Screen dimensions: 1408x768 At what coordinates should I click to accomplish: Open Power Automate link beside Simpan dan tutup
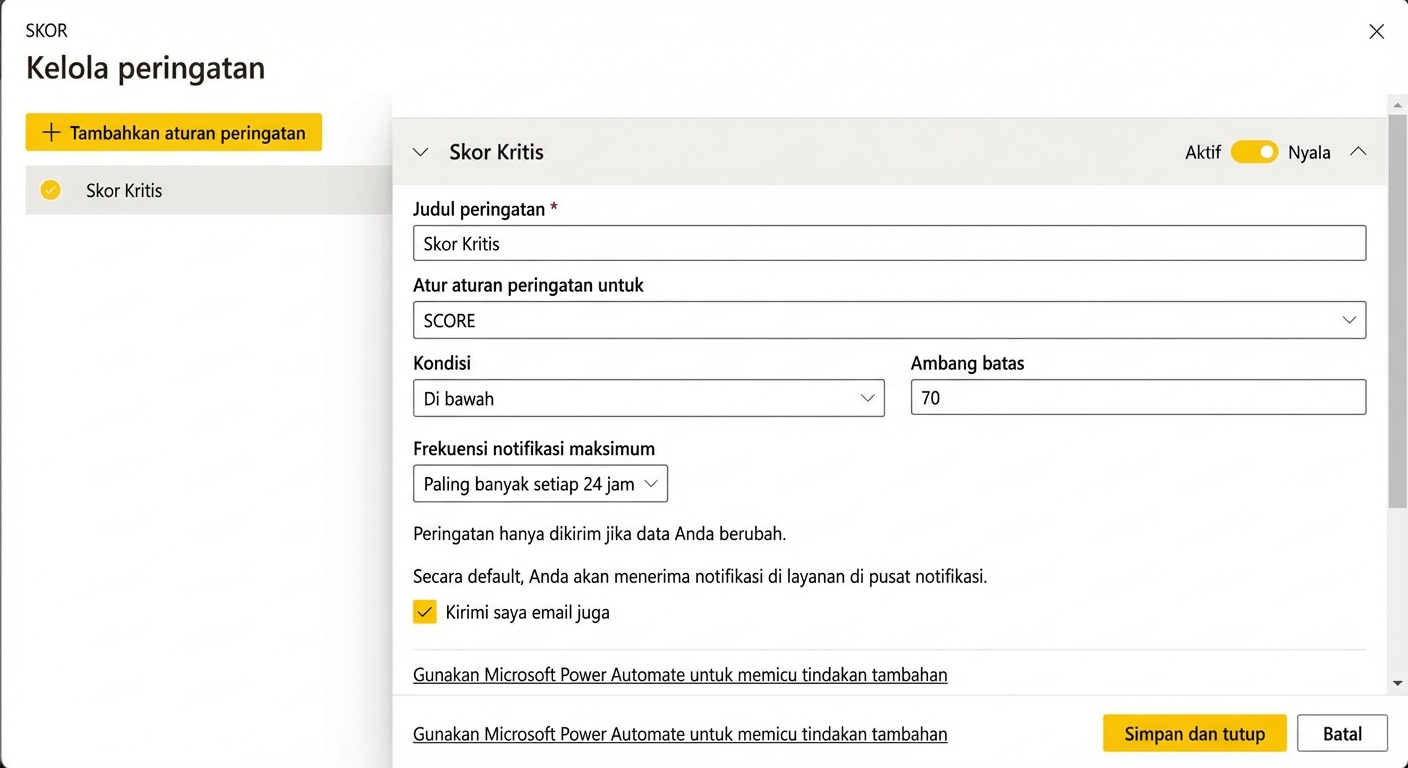click(680, 734)
